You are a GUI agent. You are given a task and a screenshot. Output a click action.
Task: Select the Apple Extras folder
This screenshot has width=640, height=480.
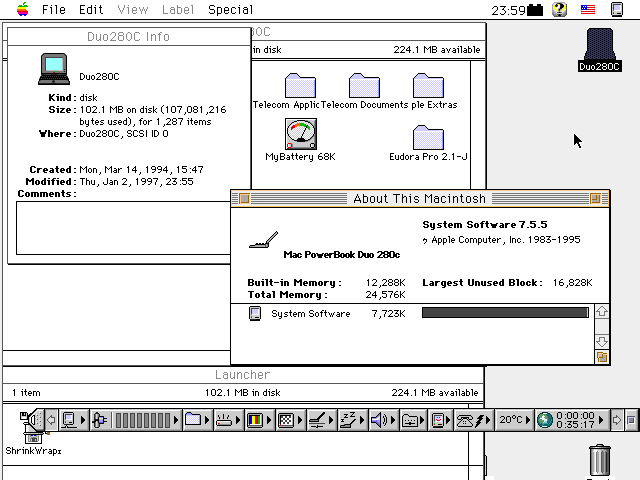(428, 86)
